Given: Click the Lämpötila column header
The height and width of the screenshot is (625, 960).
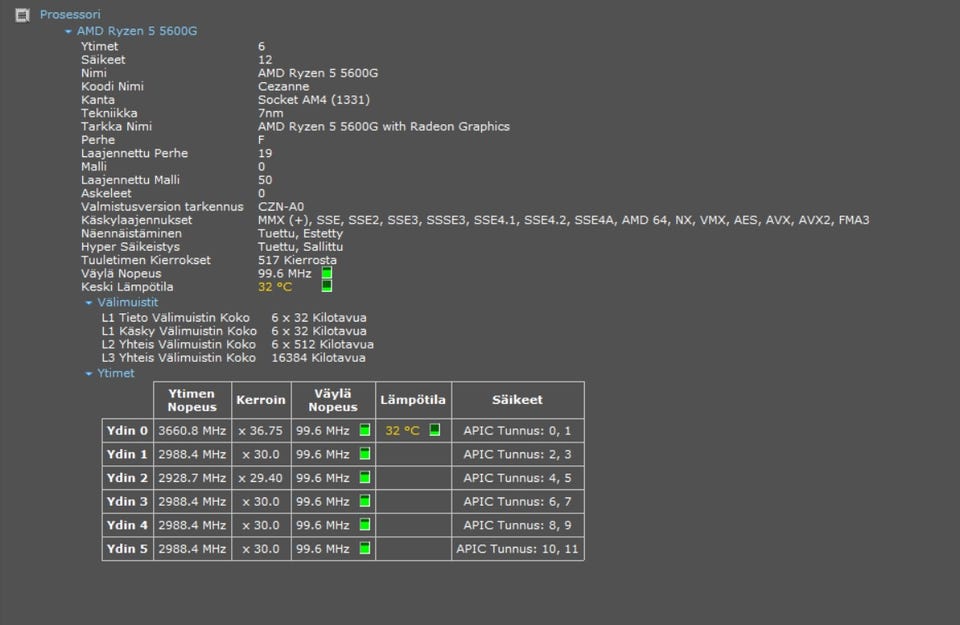Looking at the screenshot, I should 413,400.
